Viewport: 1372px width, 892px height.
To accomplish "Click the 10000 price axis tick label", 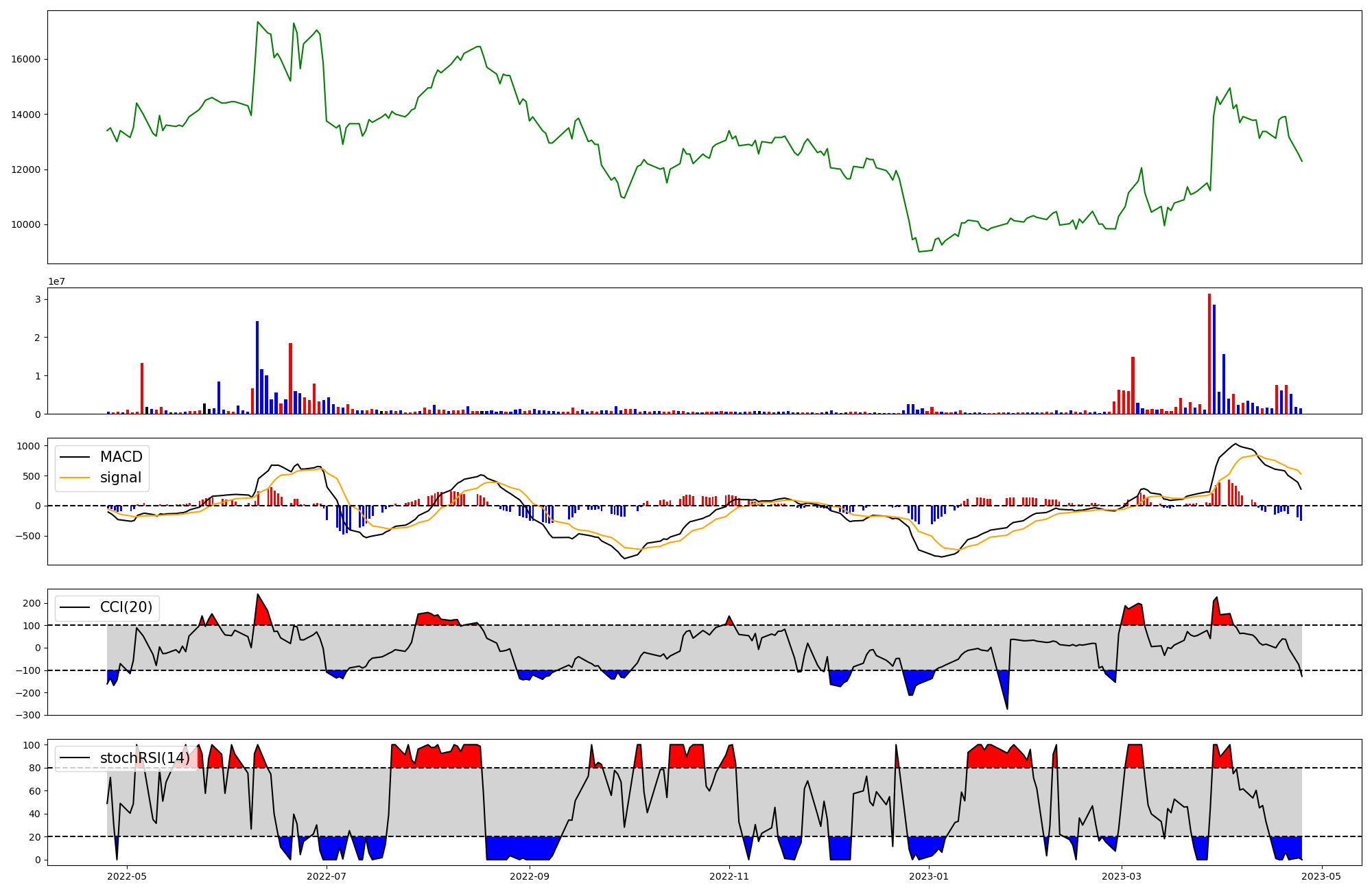I will point(25,224).
